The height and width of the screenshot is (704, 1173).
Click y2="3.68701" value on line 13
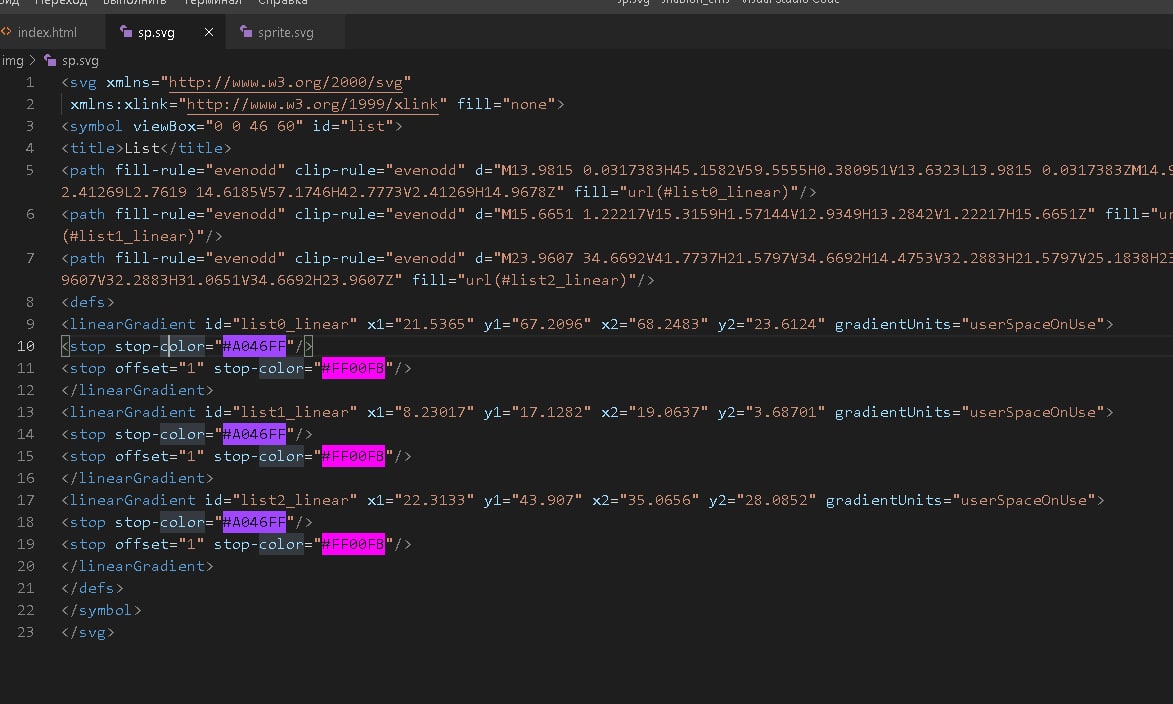pos(771,412)
